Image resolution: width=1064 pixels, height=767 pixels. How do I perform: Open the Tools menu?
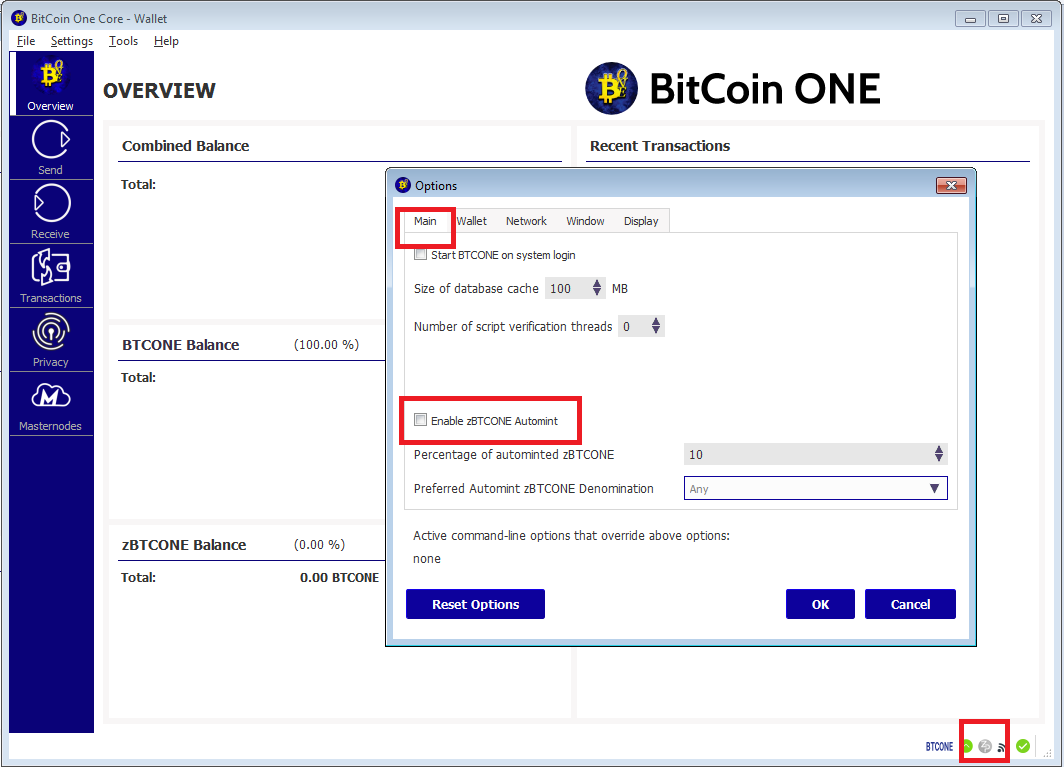(124, 41)
